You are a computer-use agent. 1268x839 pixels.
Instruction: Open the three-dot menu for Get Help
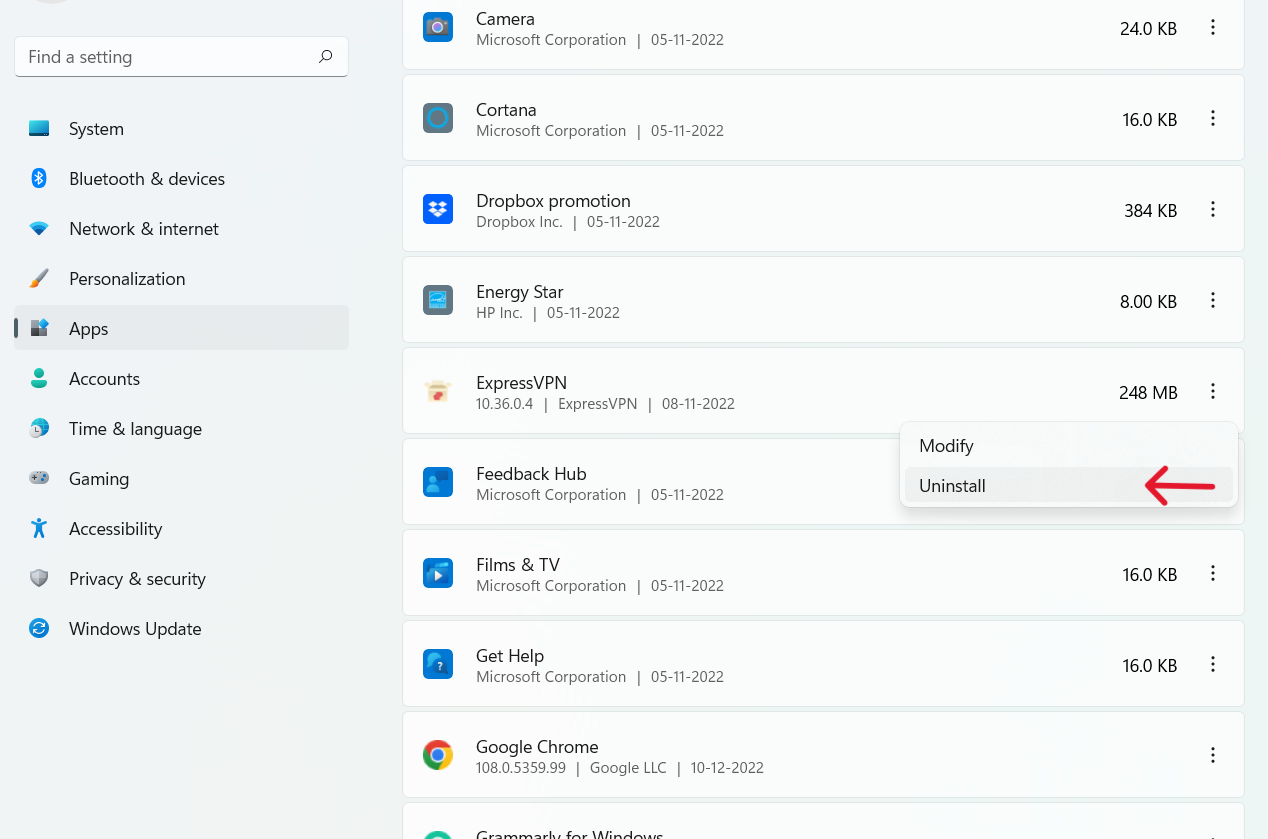(1213, 665)
